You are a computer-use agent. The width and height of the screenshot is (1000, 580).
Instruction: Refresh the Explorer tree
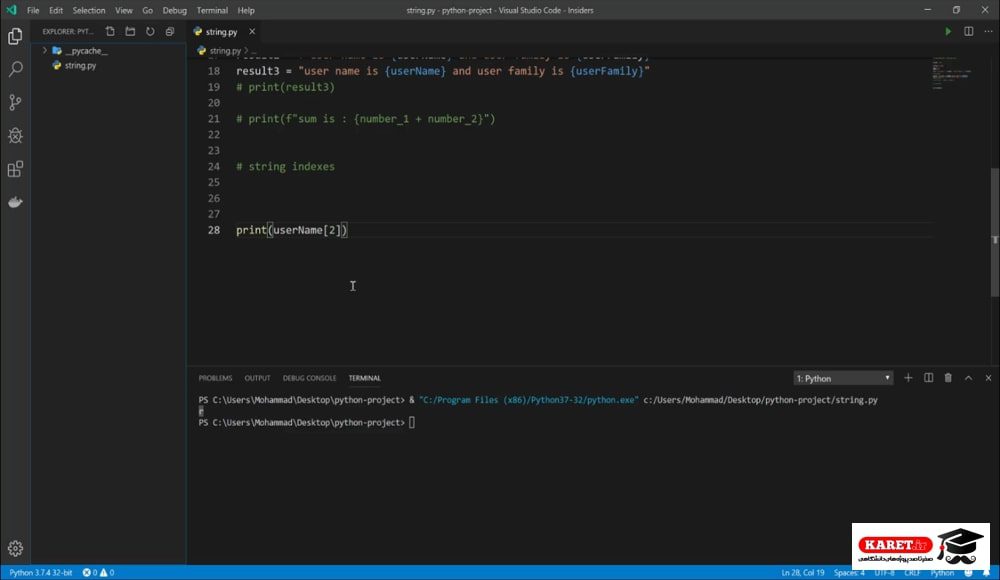coord(150,31)
